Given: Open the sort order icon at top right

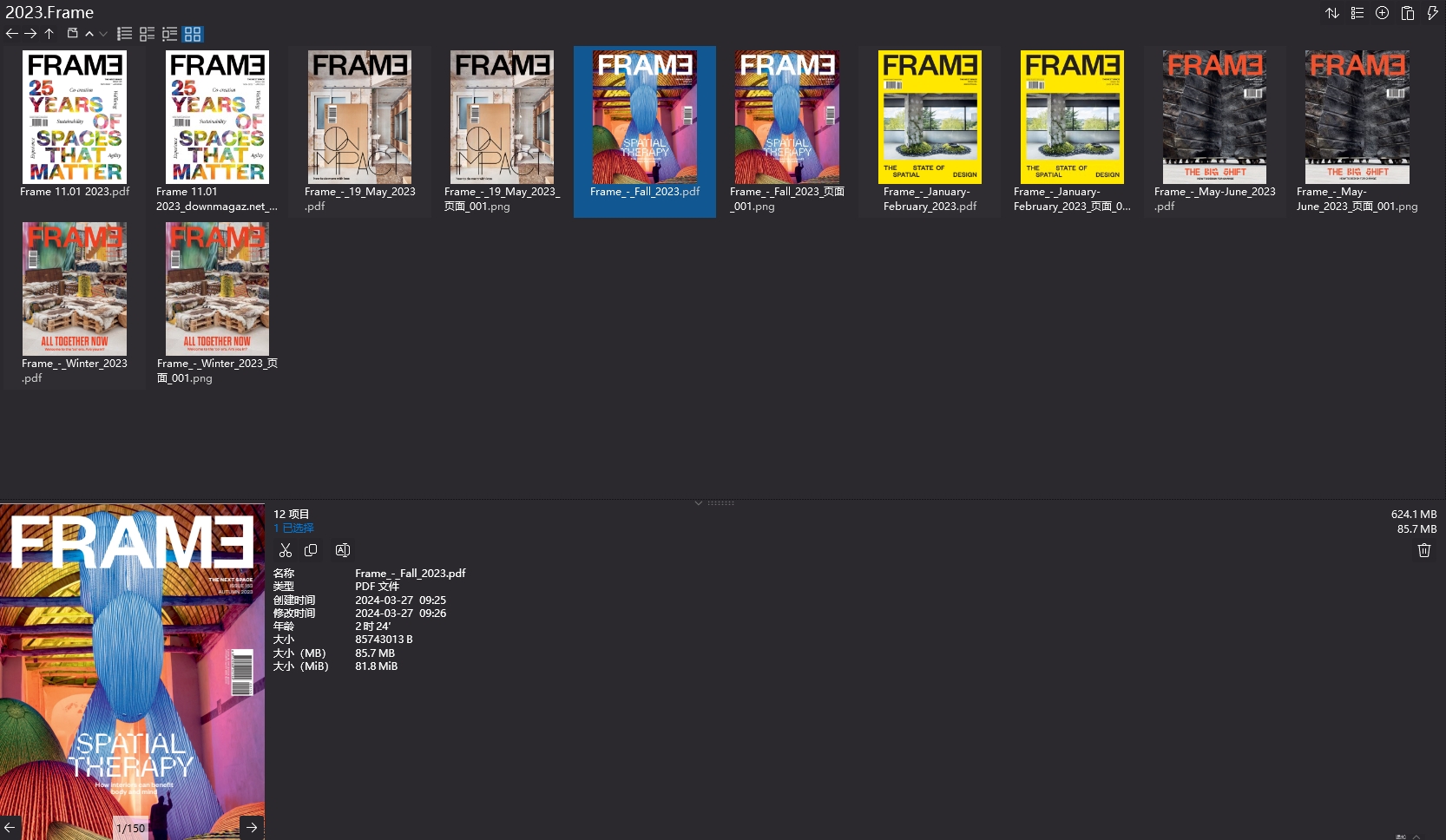Looking at the screenshot, I should [x=1332, y=13].
